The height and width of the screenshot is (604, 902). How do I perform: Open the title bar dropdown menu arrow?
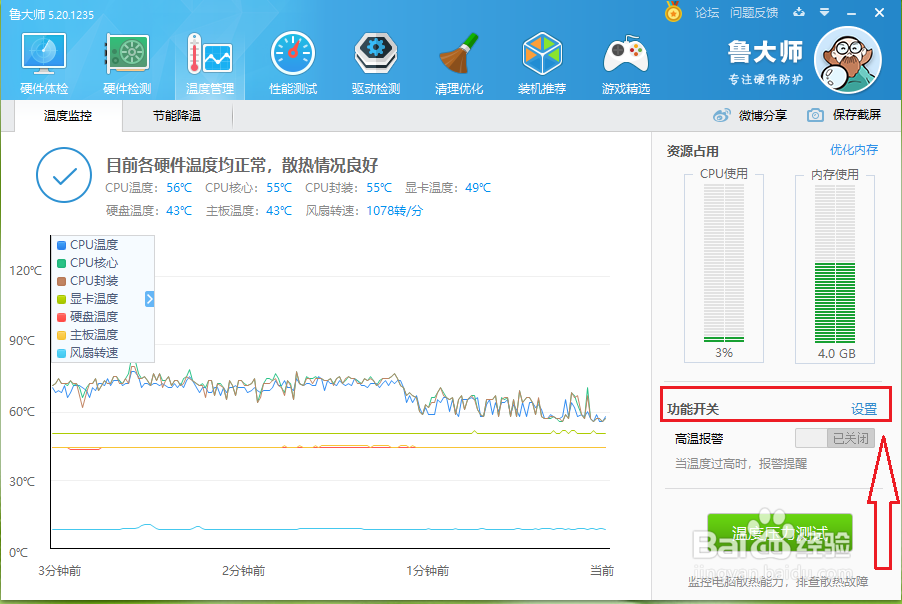[x=824, y=12]
